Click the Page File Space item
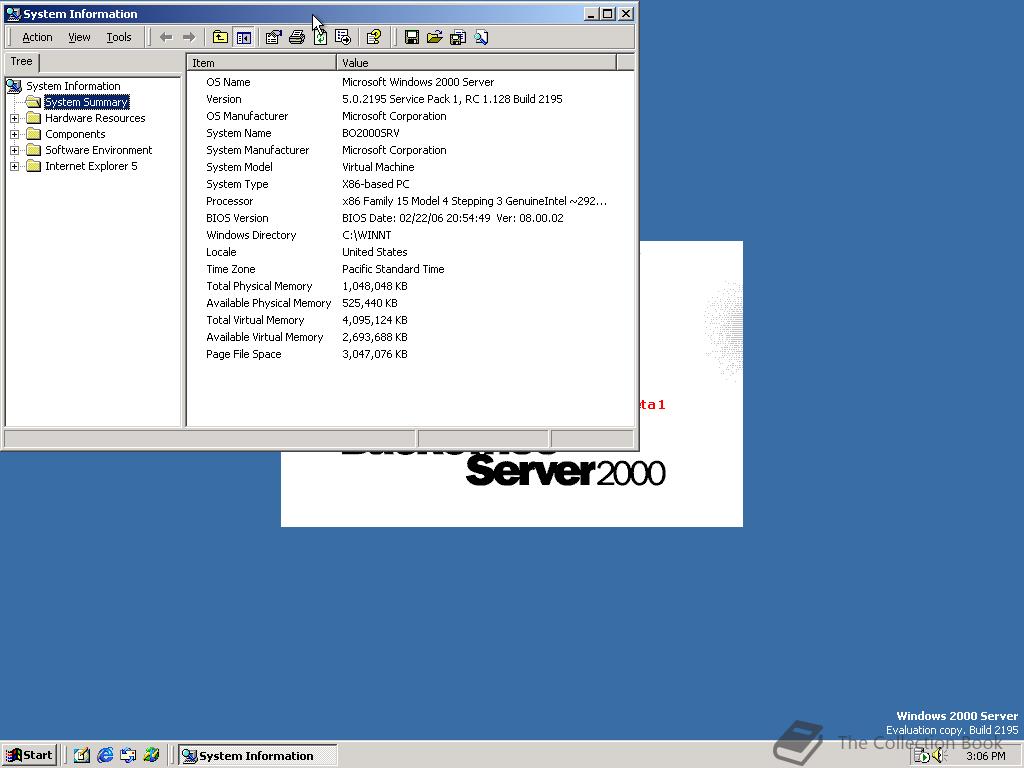Screen dimensions: 1024x768 244,354
